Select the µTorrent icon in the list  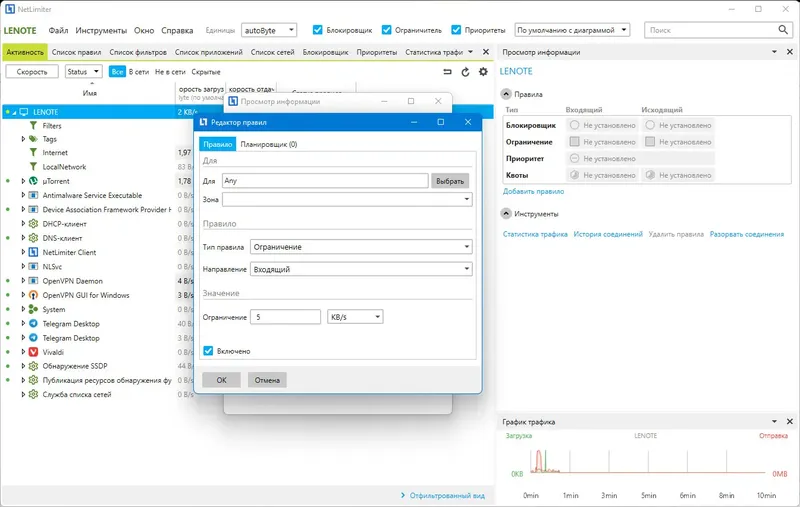coord(33,181)
